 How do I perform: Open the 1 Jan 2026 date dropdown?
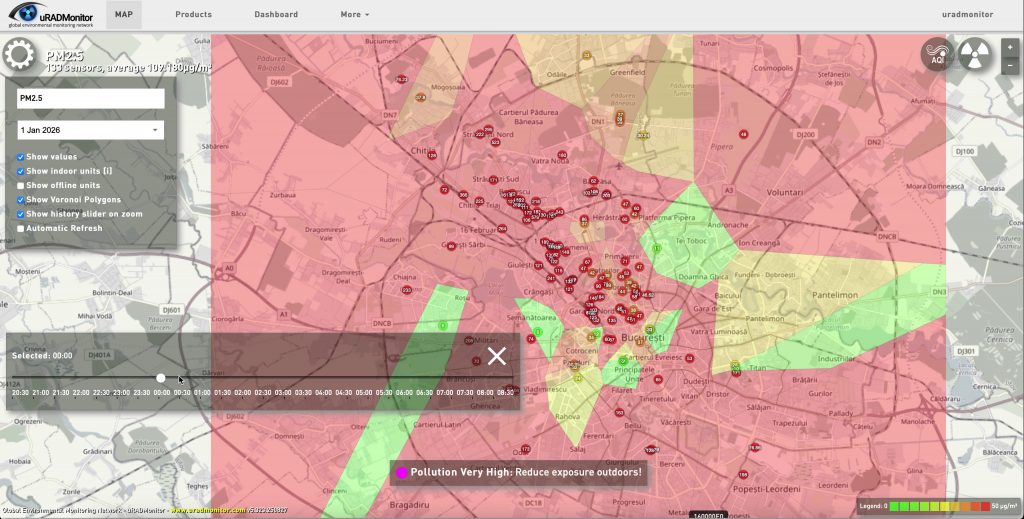point(90,130)
